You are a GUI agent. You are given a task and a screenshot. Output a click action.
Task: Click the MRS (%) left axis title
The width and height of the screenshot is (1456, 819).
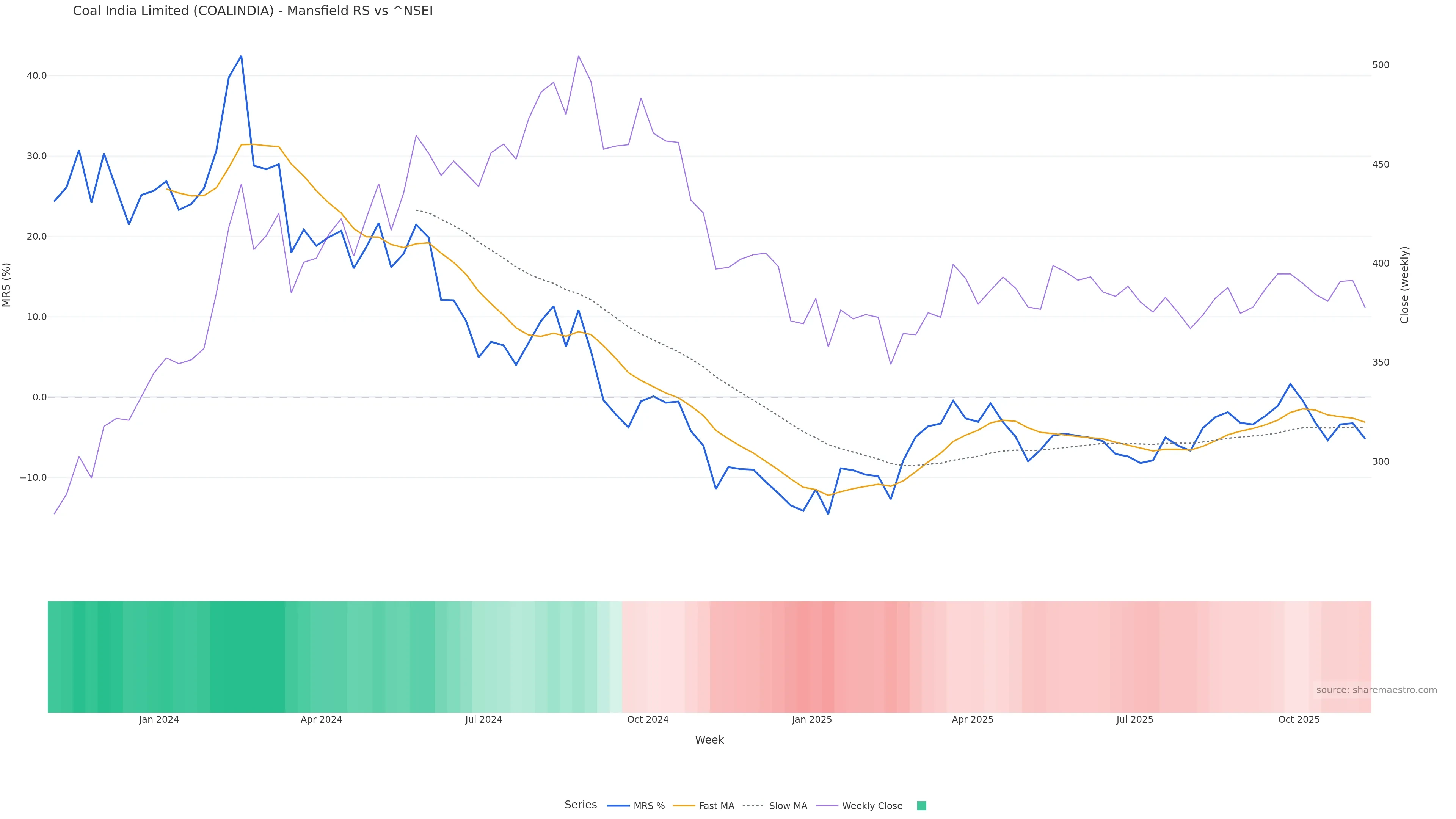(x=7, y=285)
